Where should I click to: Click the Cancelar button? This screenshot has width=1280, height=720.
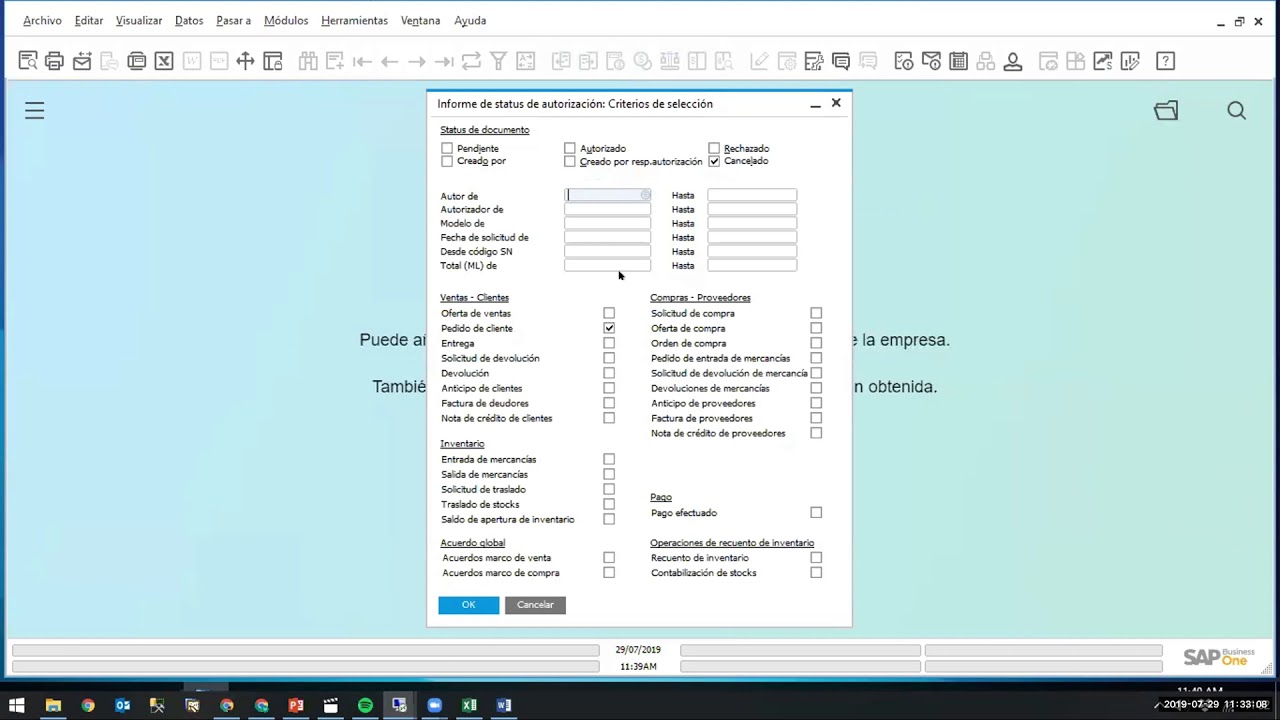(x=535, y=605)
